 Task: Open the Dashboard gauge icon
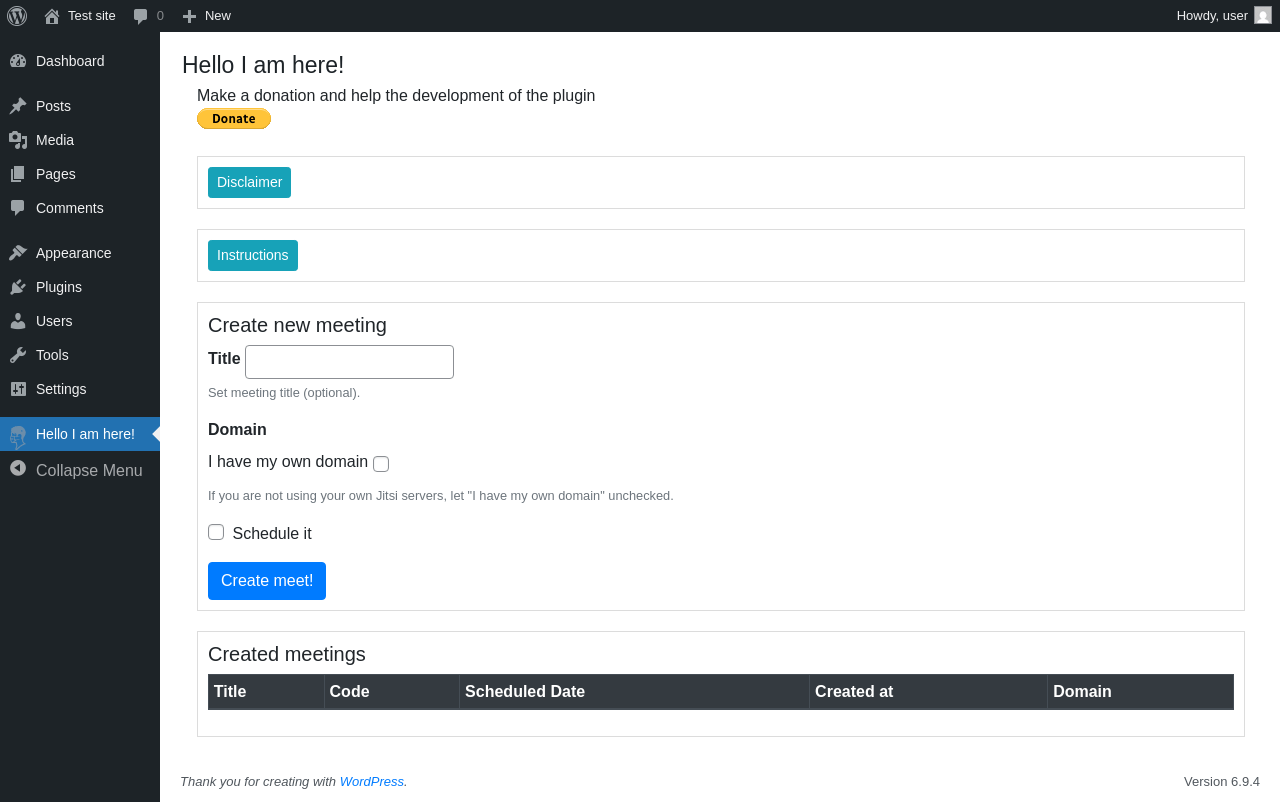(18, 61)
